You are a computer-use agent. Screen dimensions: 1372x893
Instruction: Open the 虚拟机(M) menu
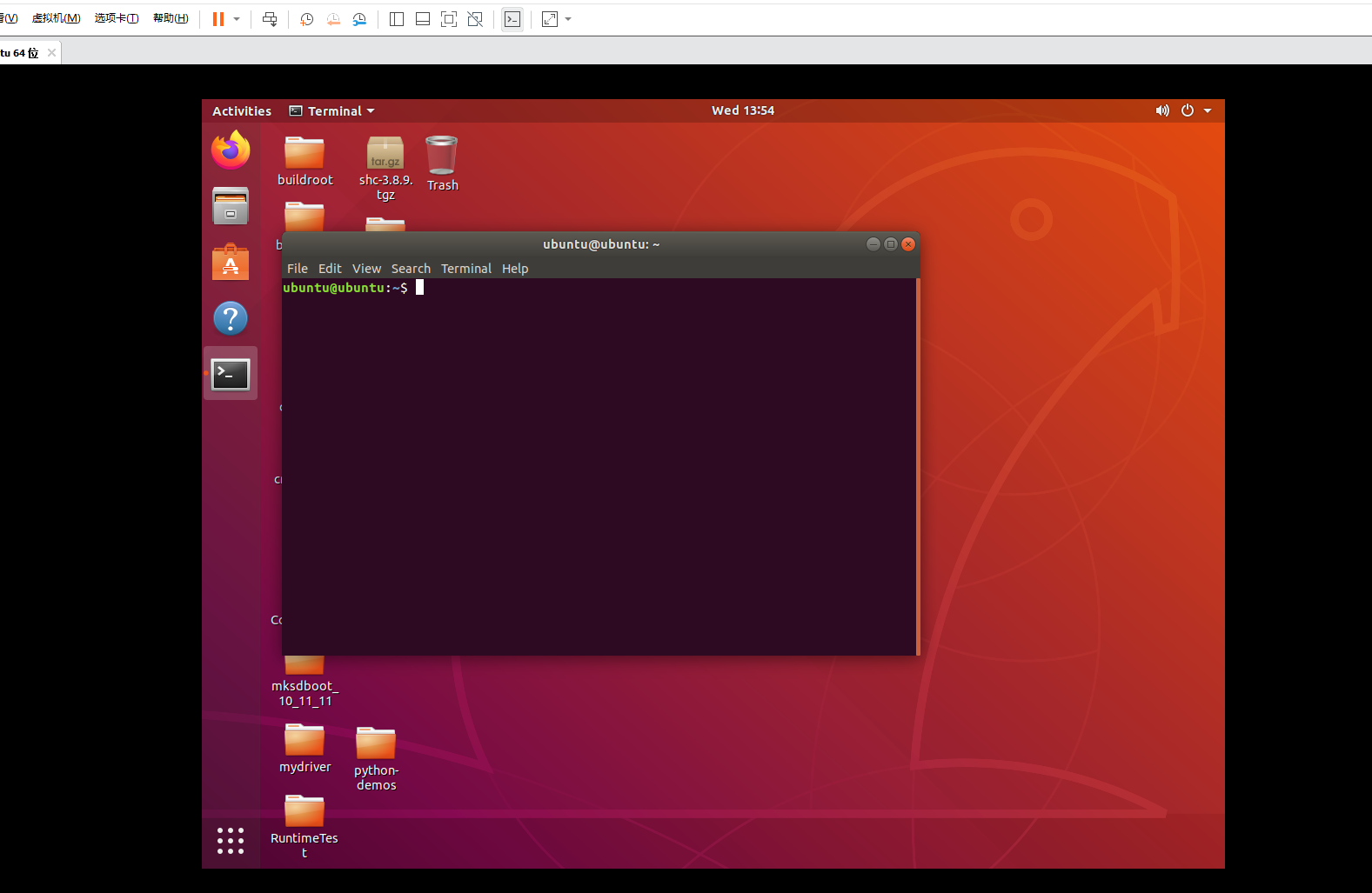57,18
